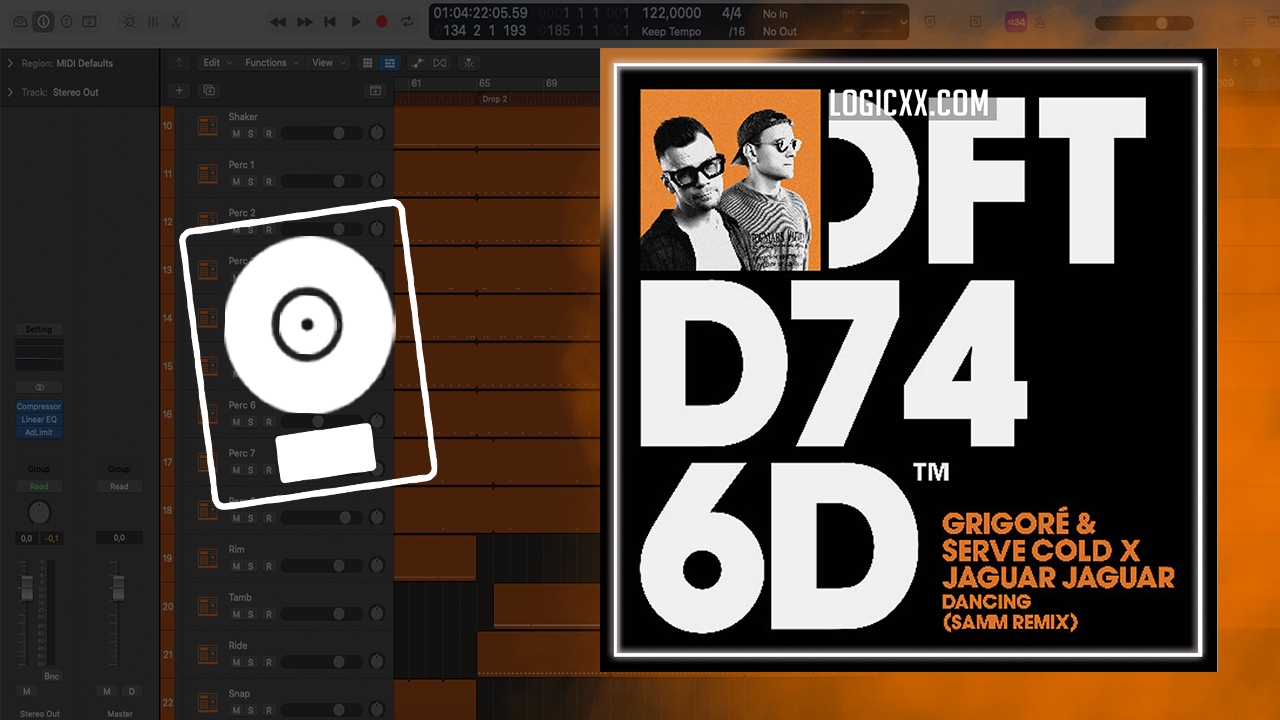
Task: Toggle the Cycle mode button
Action: tap(407, 21)
